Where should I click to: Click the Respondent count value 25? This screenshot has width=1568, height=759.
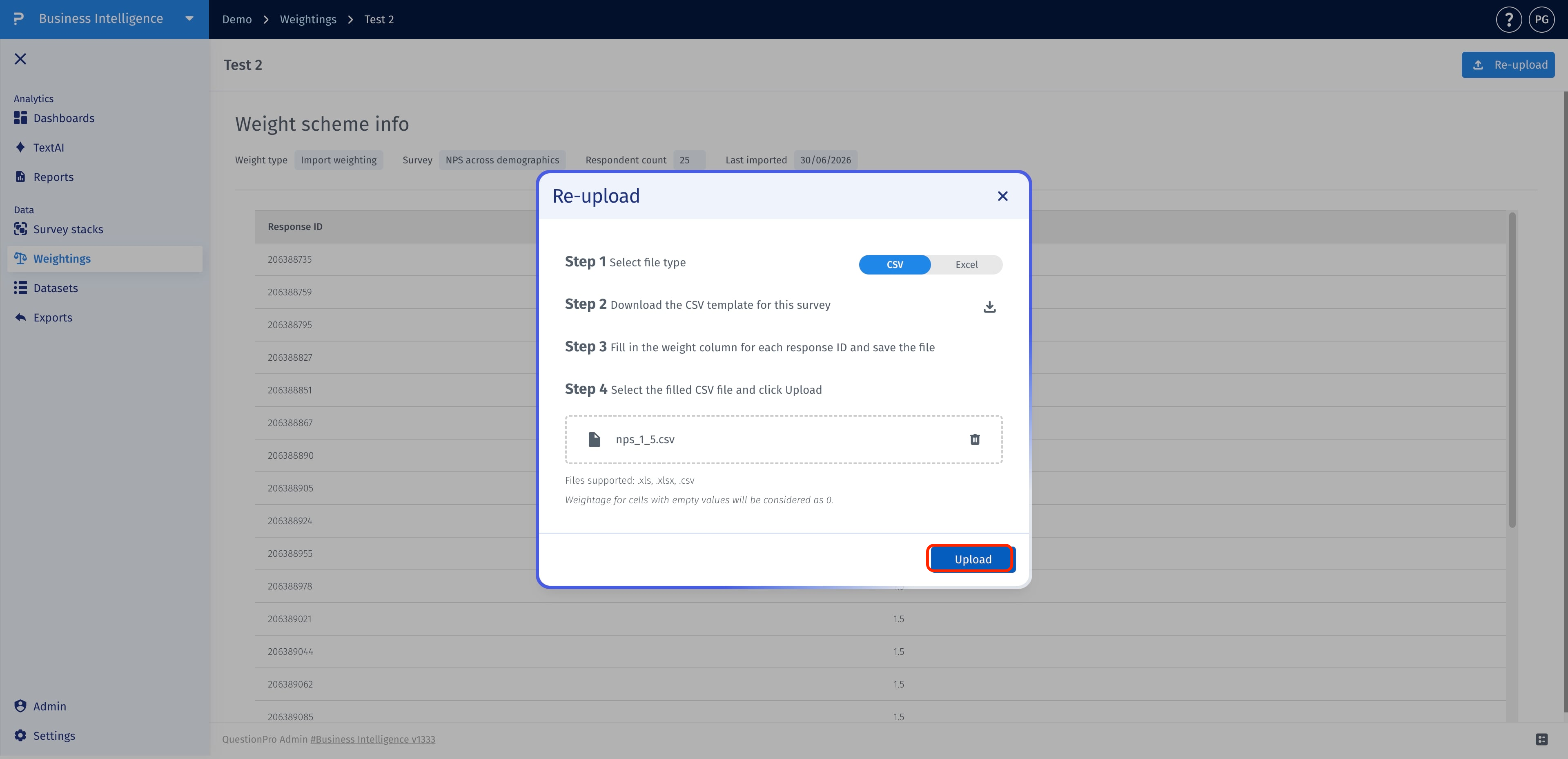pyautogui.click(x=689, y=160)
